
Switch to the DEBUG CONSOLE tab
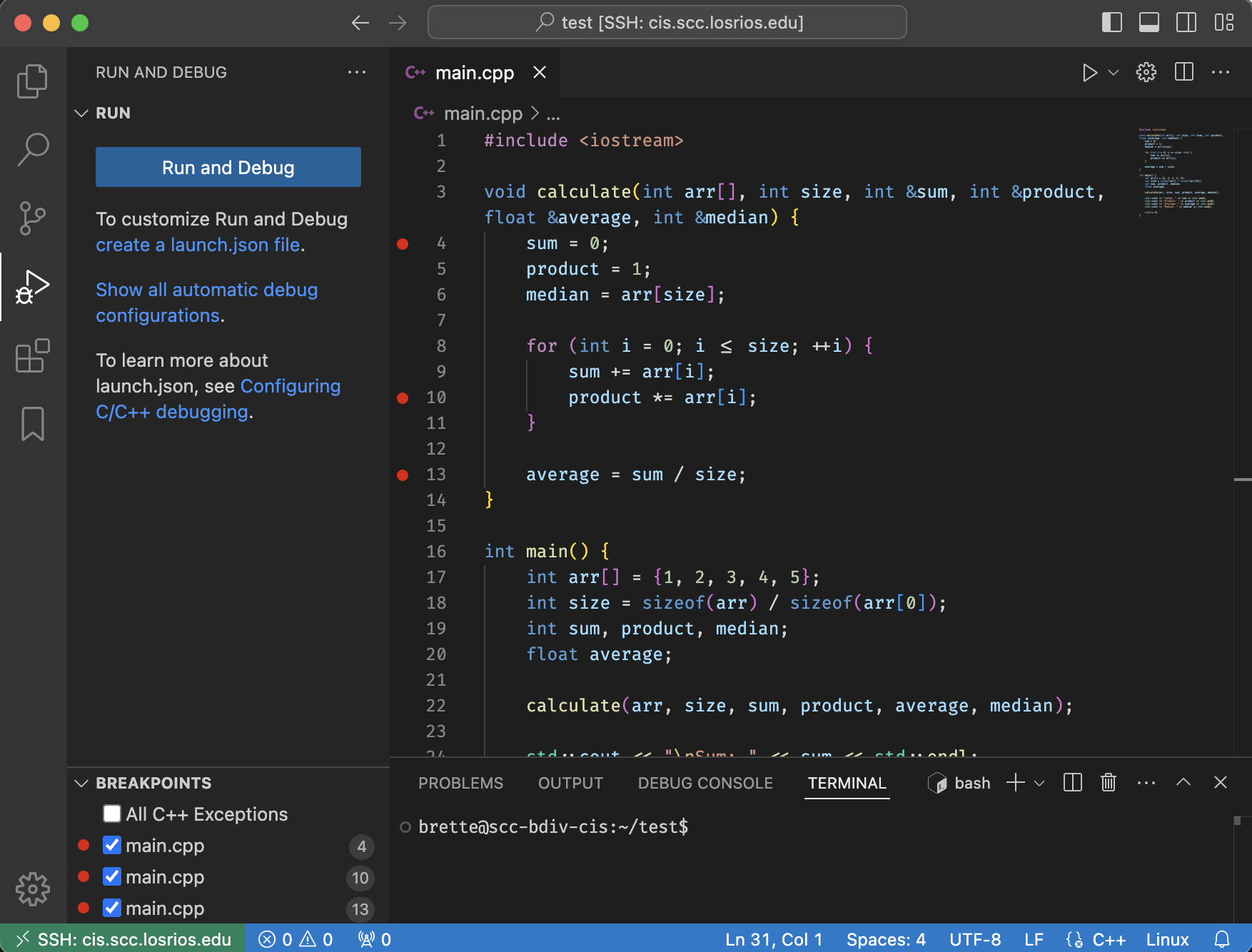705,783
